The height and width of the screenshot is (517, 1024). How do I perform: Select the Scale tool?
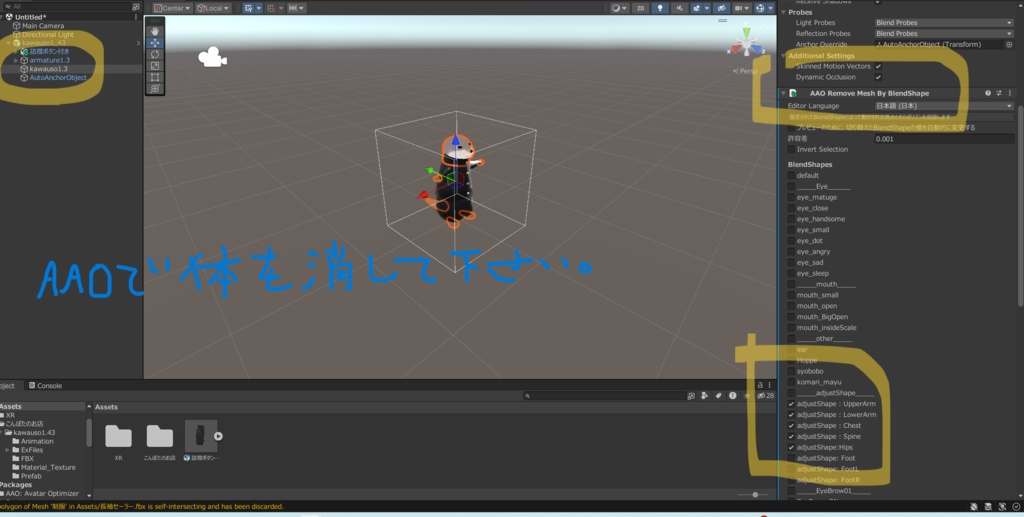click(x=155, y=66)
